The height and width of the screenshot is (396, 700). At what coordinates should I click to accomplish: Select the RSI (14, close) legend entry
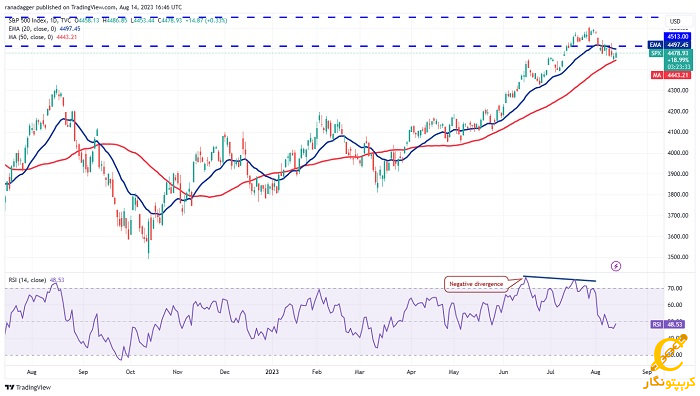click(27, 280)
